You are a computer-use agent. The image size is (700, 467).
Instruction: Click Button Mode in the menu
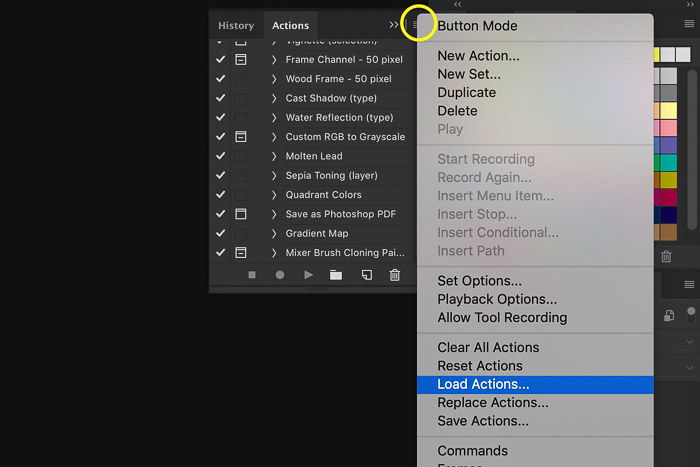click(x=477, y=26)
